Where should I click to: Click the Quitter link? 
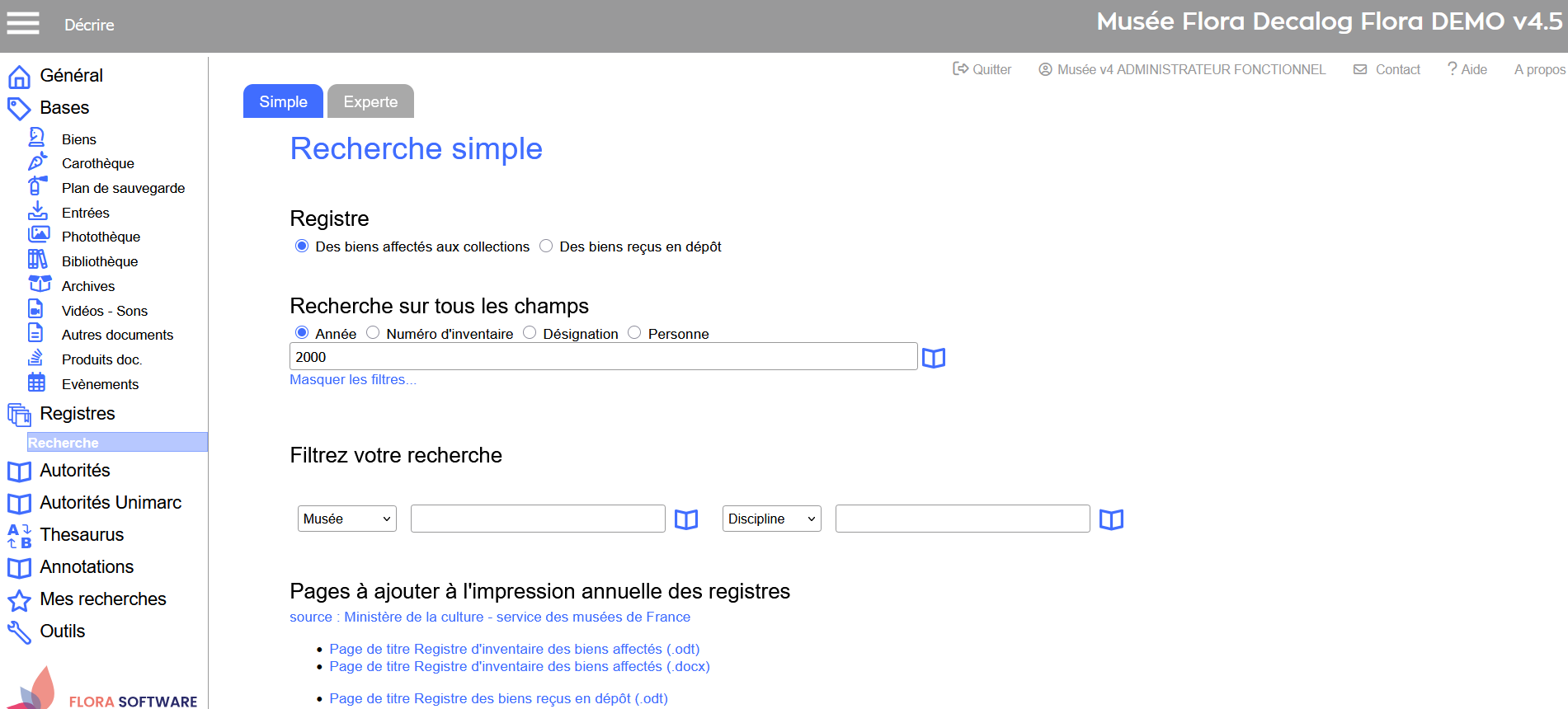pyautogui.click(x=982, y=69)
